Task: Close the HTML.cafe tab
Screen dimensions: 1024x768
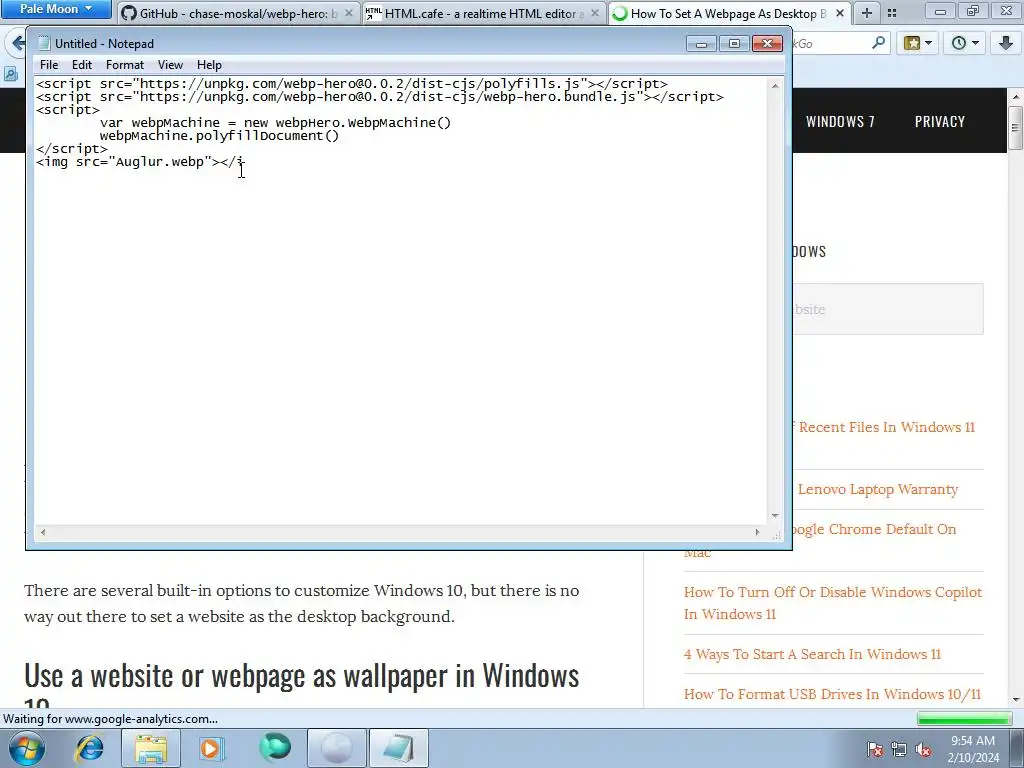Action: pyautogui.click(x=594, y=13)
